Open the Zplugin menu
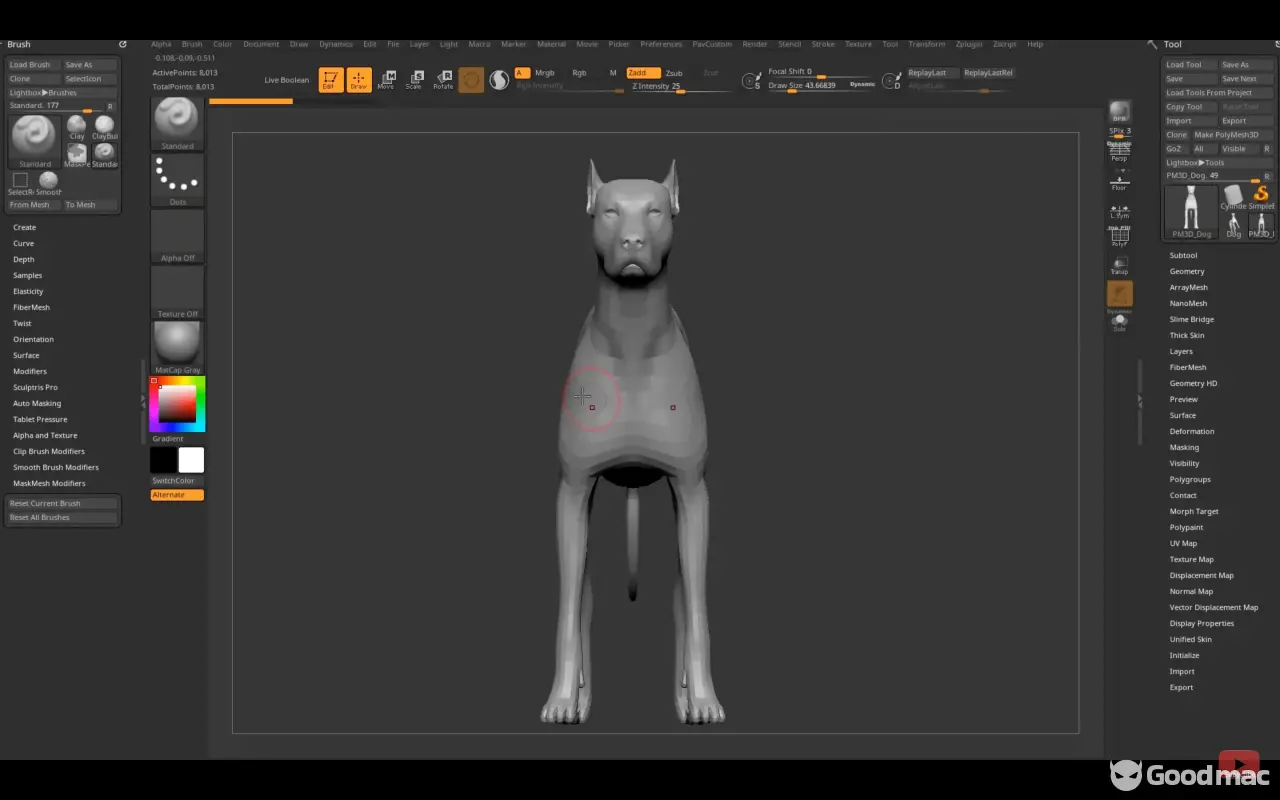The width and height of the screenshot is (1280, 800). [x=968, y=44]
